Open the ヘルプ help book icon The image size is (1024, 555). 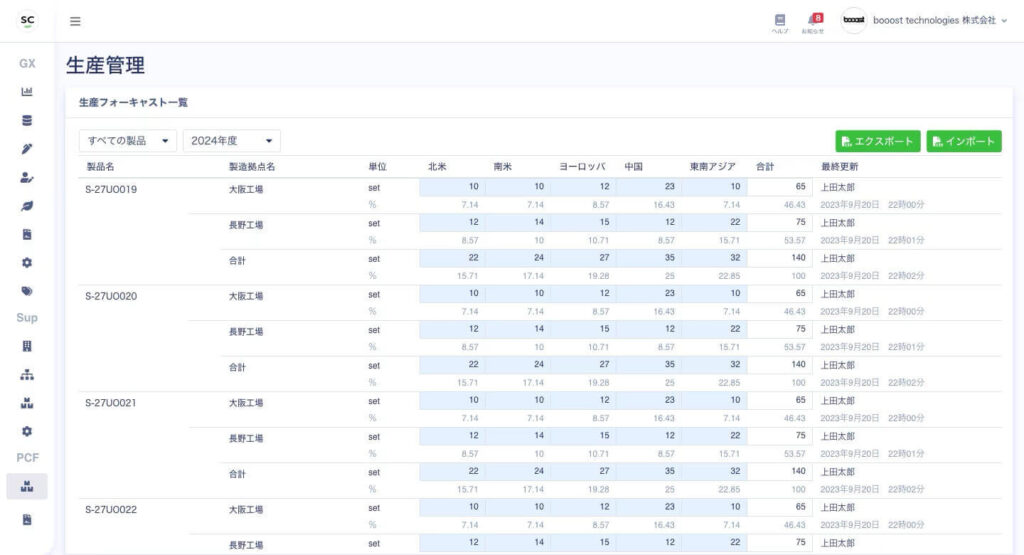click(x=780, y=22)
